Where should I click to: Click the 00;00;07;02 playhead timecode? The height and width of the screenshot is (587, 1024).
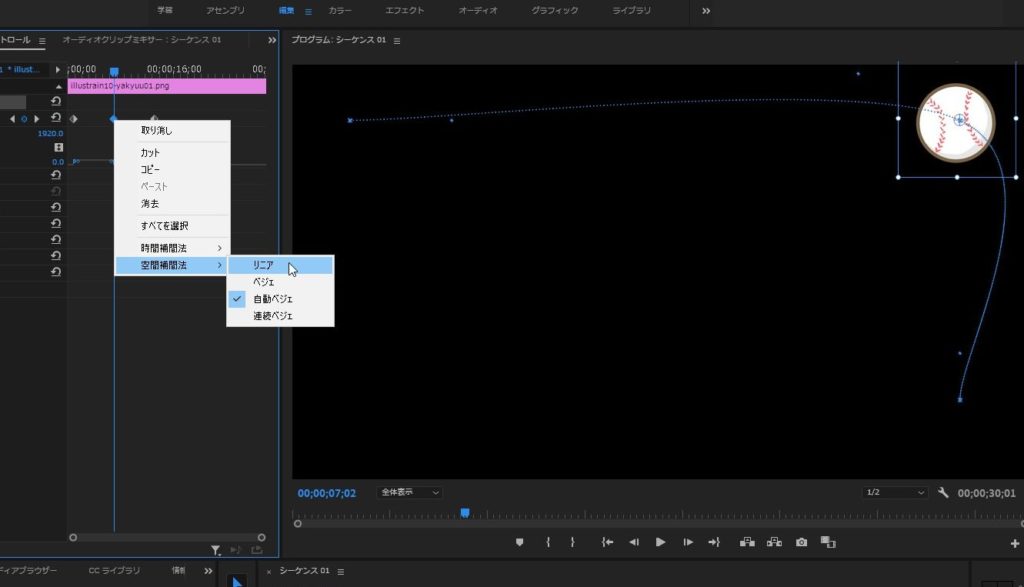click(x=326, y=493)
